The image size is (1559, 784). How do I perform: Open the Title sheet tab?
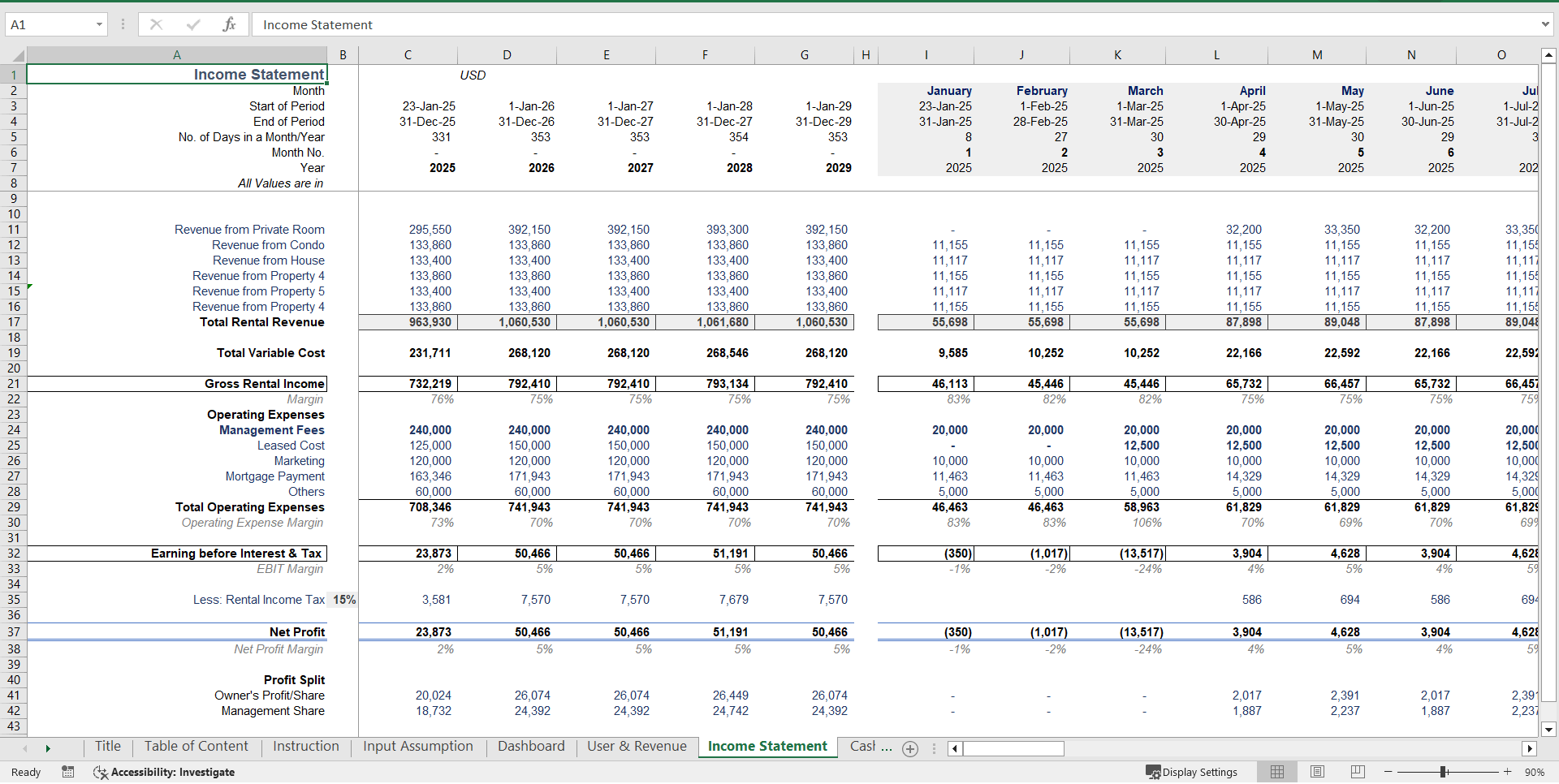tap(107, 747)
